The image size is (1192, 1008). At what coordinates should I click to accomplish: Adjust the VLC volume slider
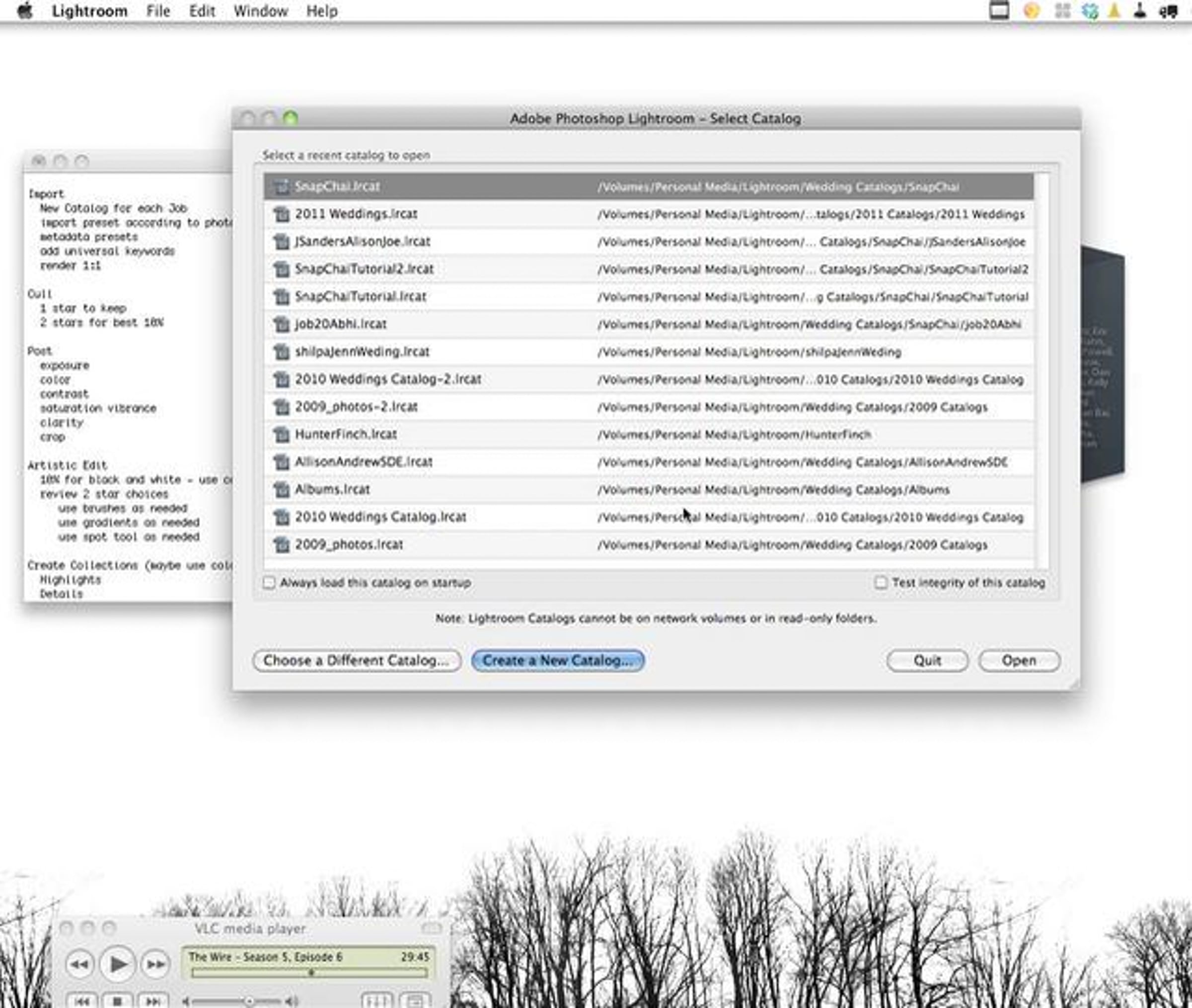(249, 1001)
